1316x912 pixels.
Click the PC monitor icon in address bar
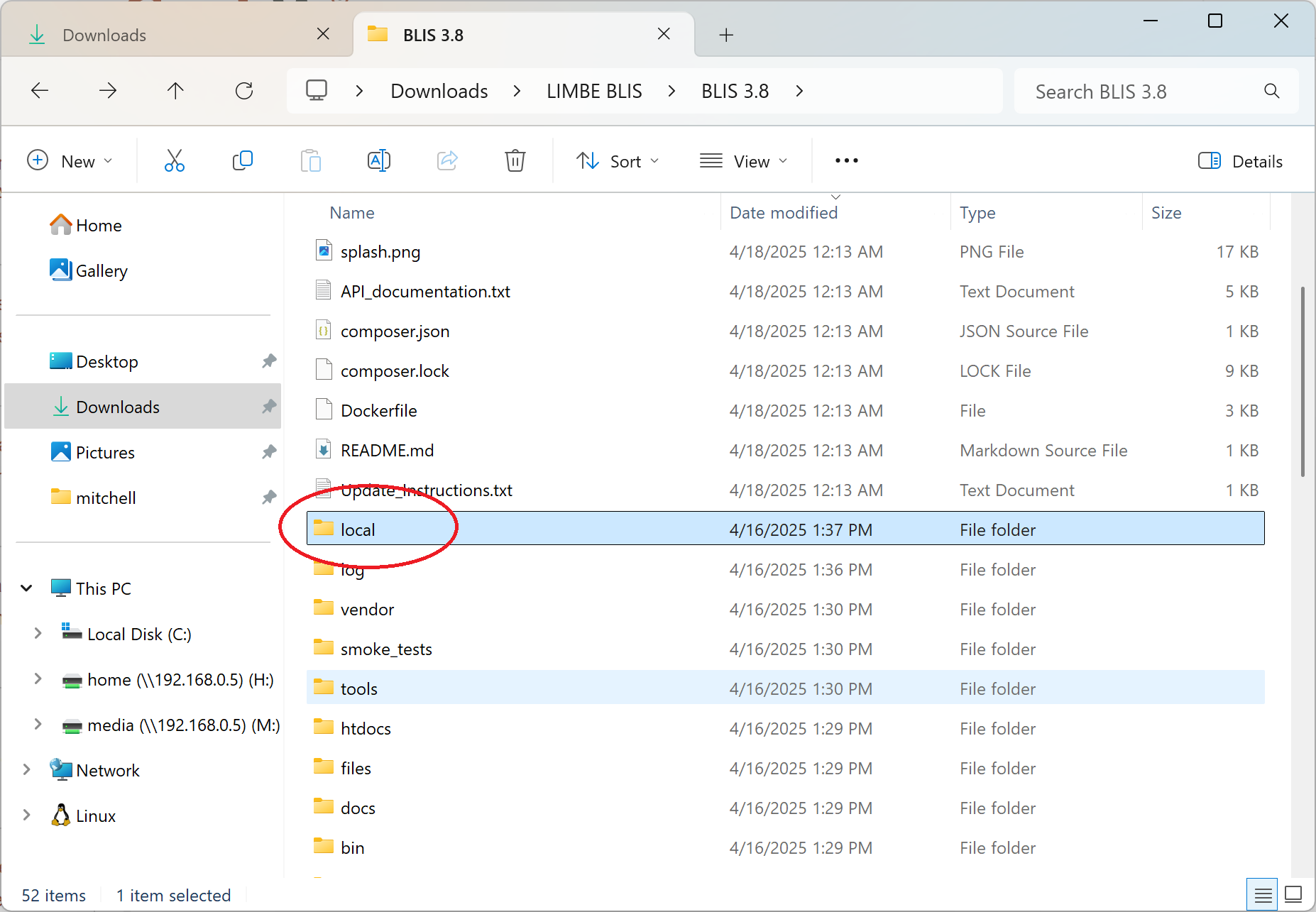pyautogui.click(x=317, y=91)
